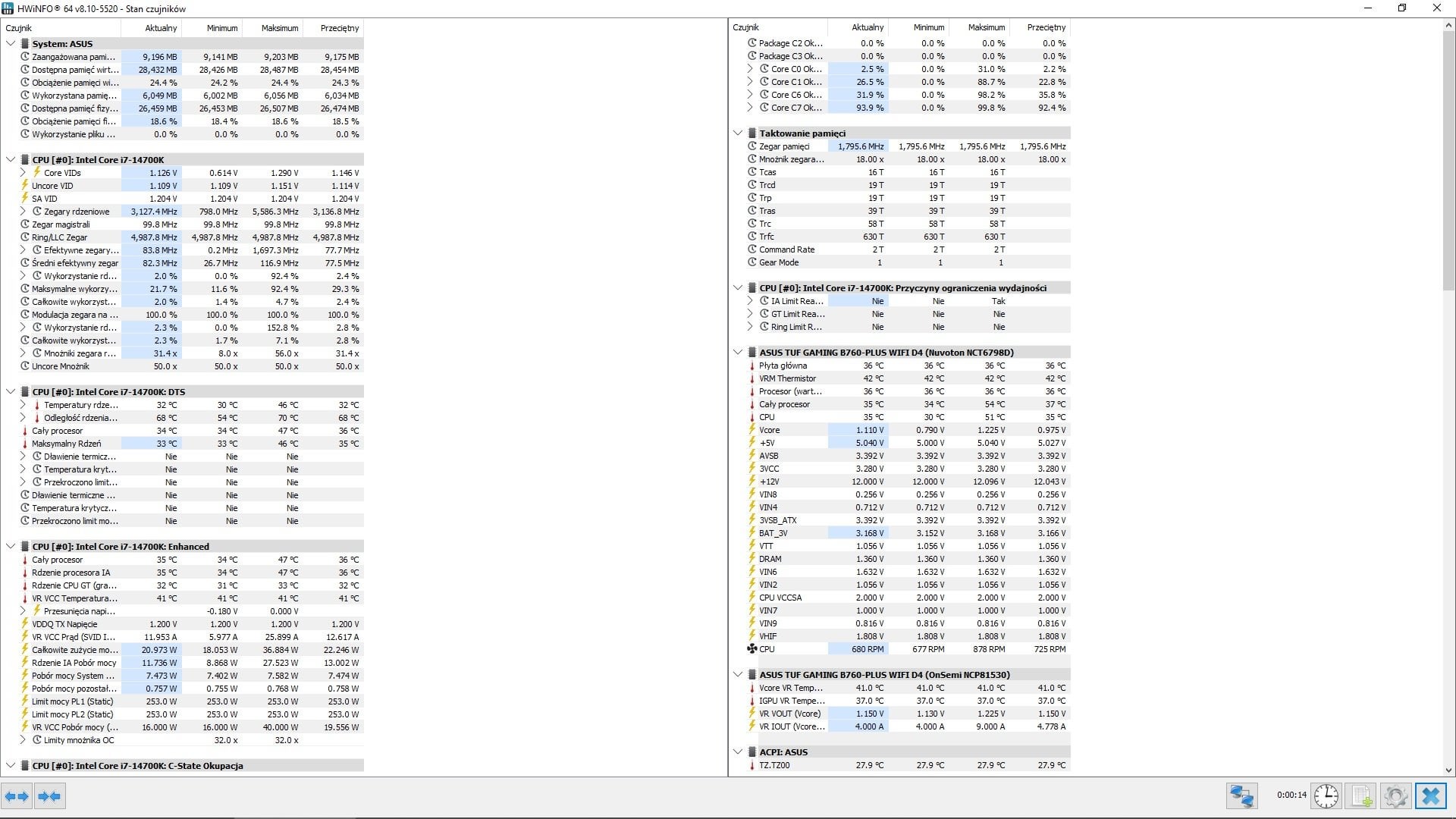Click the shrink layout arrows icon
The image size is (1456, 819).
(49, 796)
